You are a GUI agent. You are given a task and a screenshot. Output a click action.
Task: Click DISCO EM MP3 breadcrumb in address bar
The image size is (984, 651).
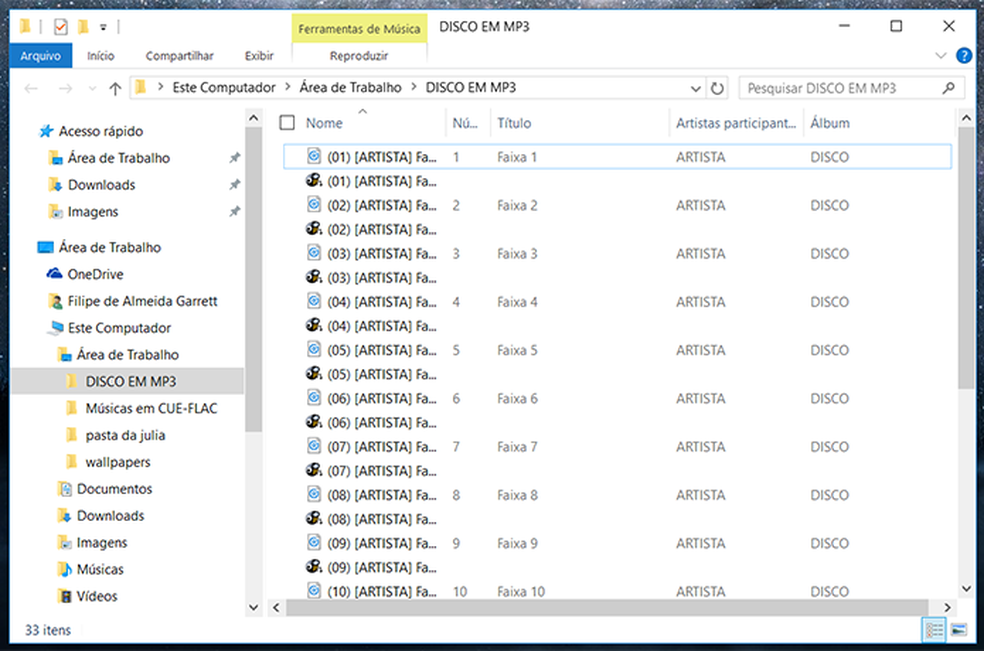[x=471, y=88]
